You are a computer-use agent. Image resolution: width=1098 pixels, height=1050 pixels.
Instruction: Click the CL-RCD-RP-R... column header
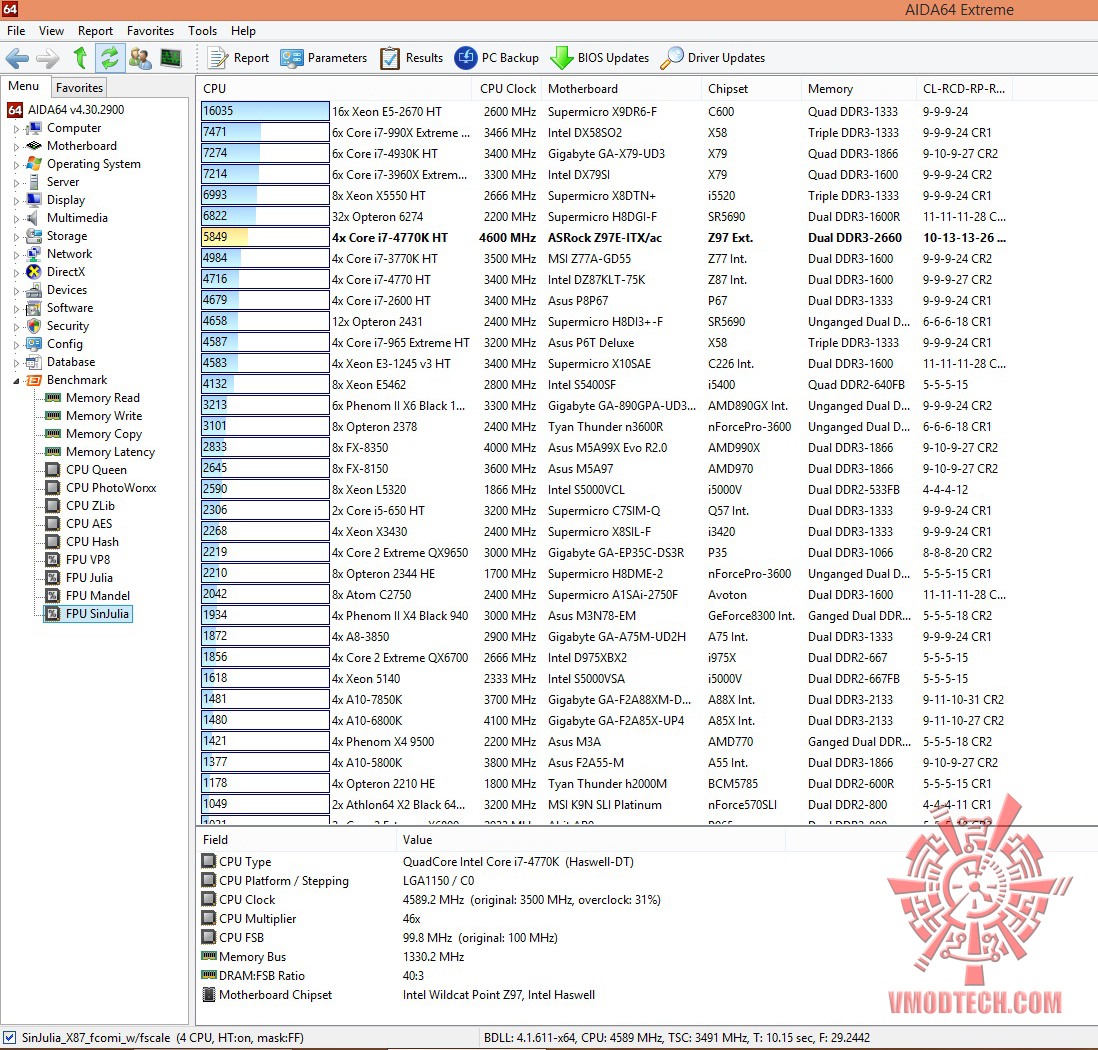pyautogui.click(x=964, y=89)
